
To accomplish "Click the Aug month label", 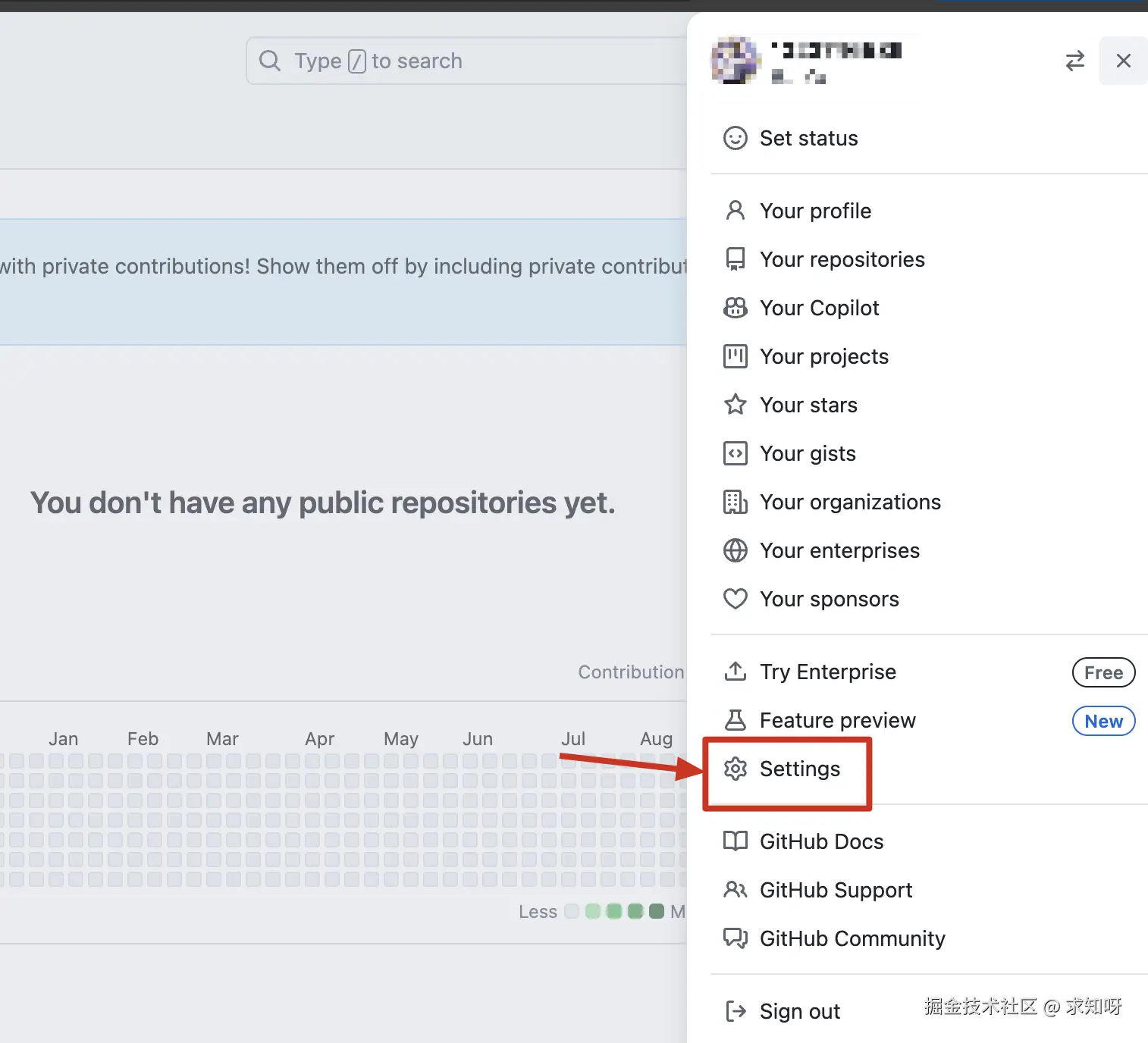I will point(657,739).
